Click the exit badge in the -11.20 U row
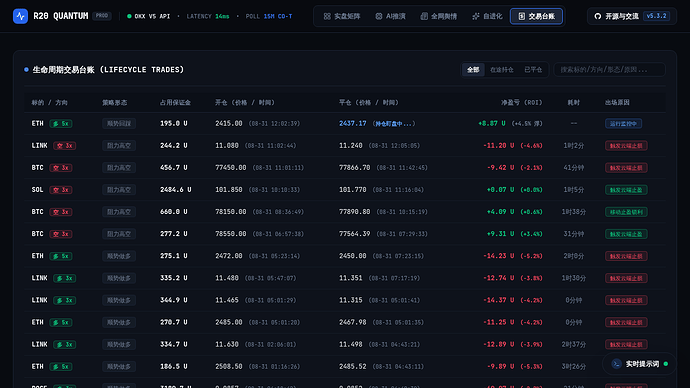Viewport: 690px width, 388px height. (x=626, y=146)
